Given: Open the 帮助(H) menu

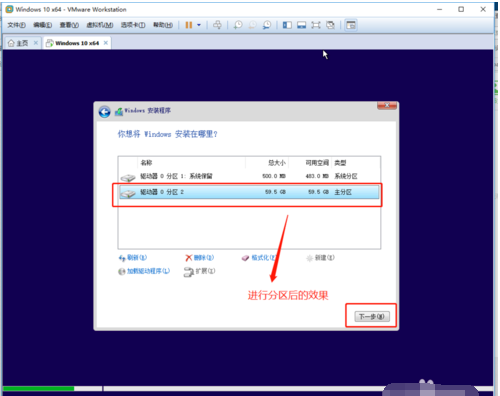Looking at the screenshot, I should click(163, 25).
